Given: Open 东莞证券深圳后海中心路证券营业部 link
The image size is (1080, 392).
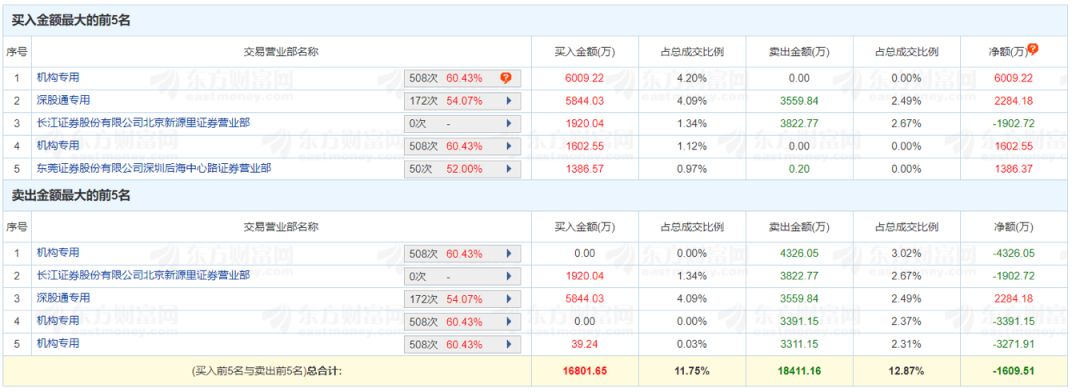Looking at the screenshot, I should [x=154, y=168].
